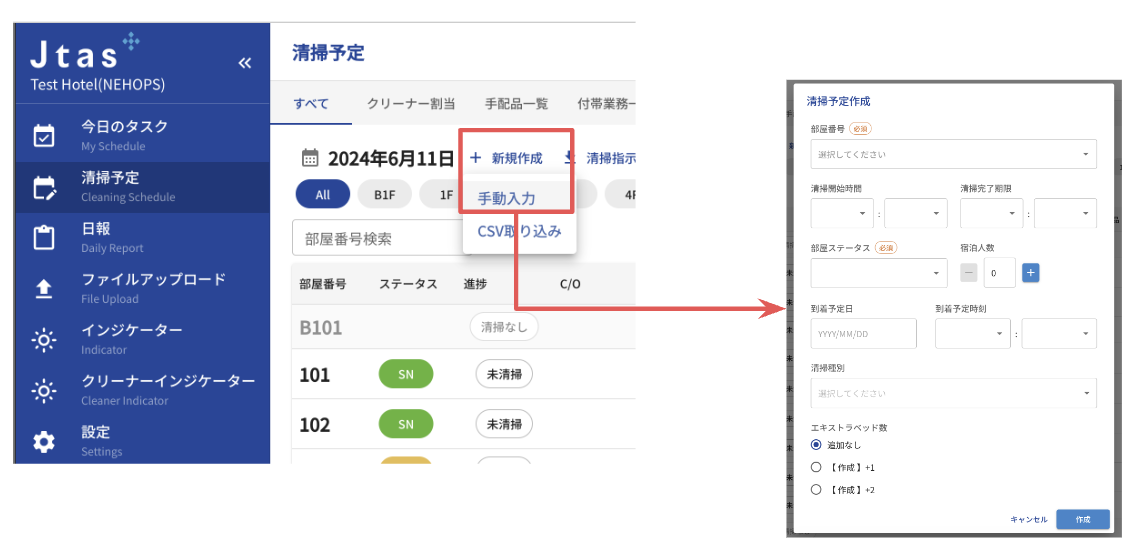Click the 作成 button in dialog

click(1082, 519)
